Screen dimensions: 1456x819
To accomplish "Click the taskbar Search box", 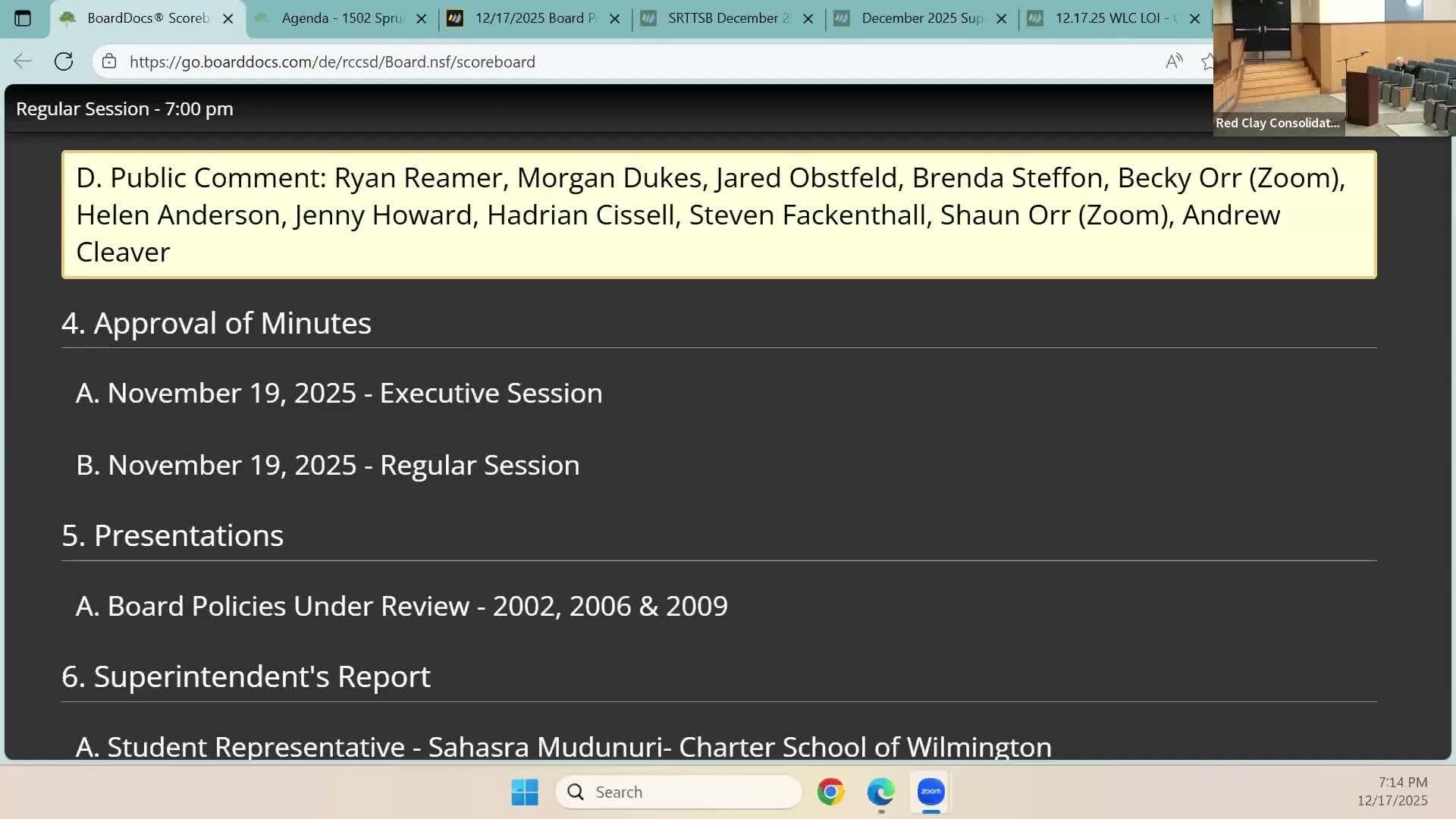I will pyautogui.click(x=679, y=792).
